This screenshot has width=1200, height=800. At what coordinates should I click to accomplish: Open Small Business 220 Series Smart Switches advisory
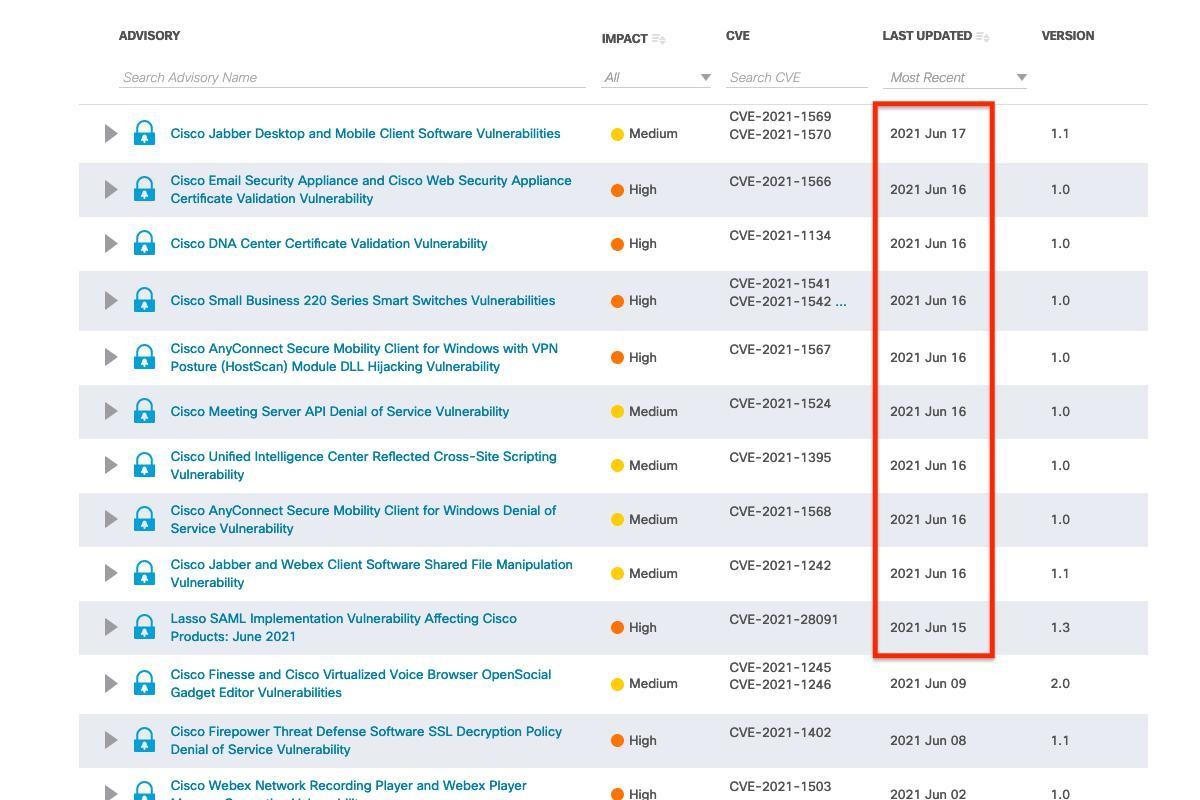point(363,300)
